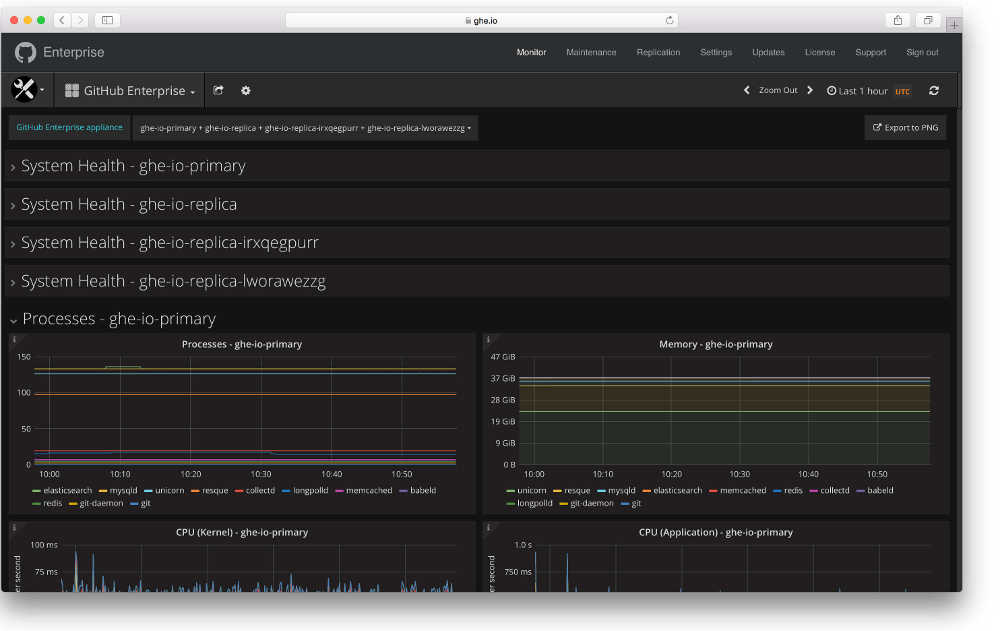Open dashboard settings gear icon

pos(246,91)
